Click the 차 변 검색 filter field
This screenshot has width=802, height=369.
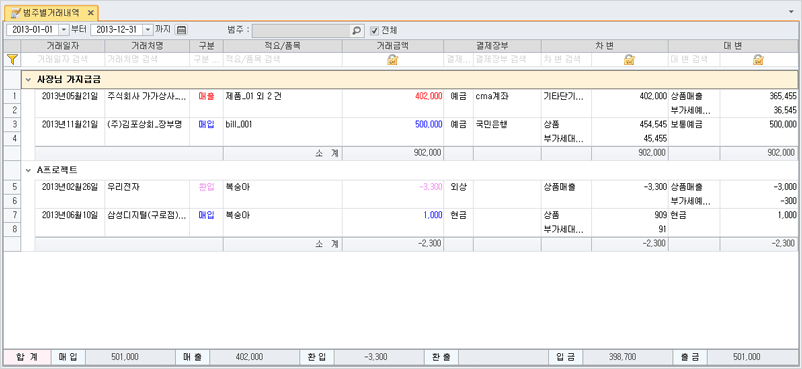(566, 60)
